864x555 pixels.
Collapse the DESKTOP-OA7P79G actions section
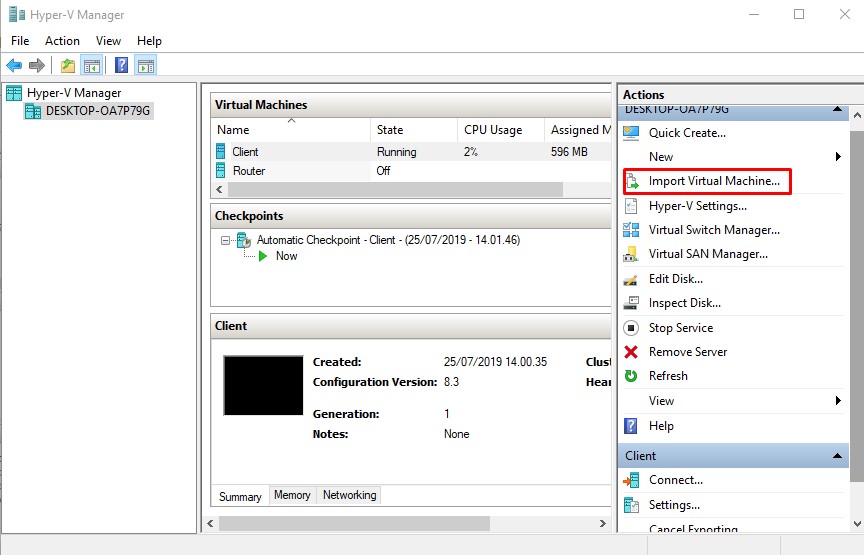coord(837,109)
